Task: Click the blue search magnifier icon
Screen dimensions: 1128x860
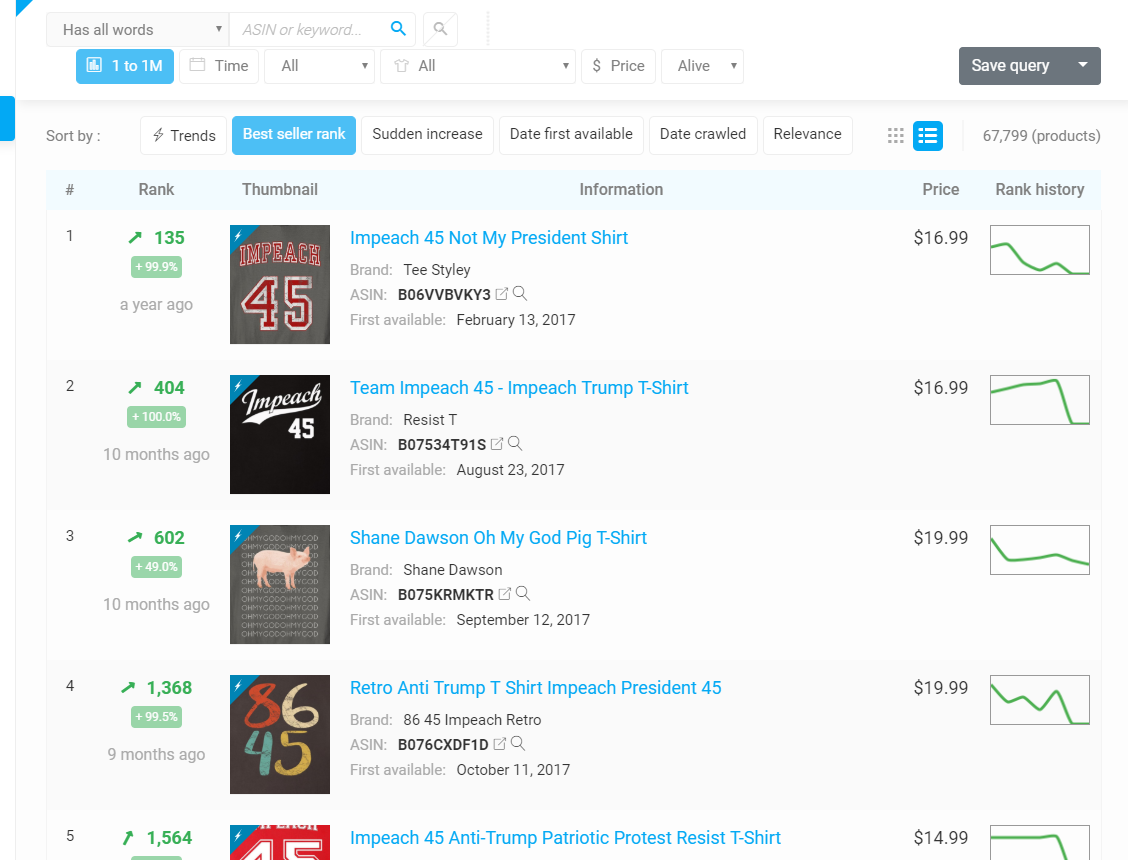Action: point(398,29)
